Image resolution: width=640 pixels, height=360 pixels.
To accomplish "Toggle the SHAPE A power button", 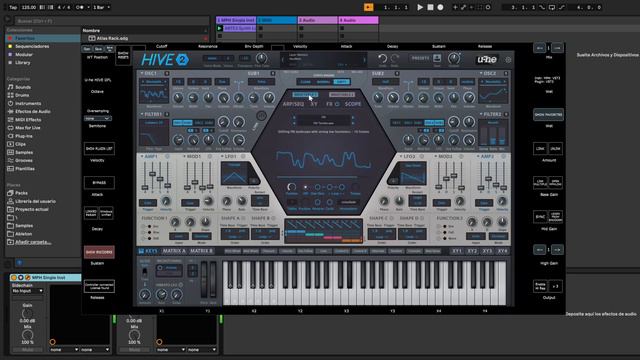I will pyautogui.click(x=244, y=218).
